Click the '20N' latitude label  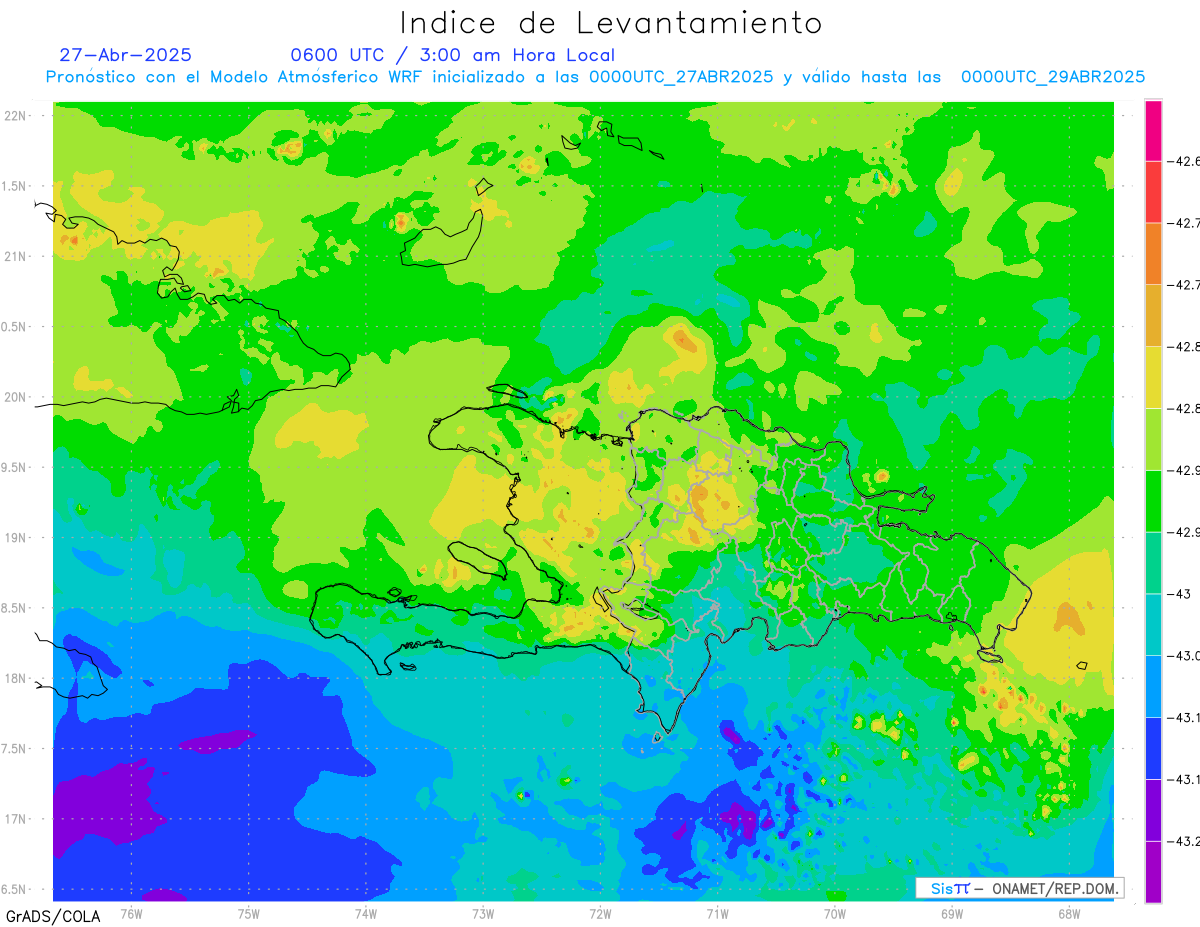[15, 397]
